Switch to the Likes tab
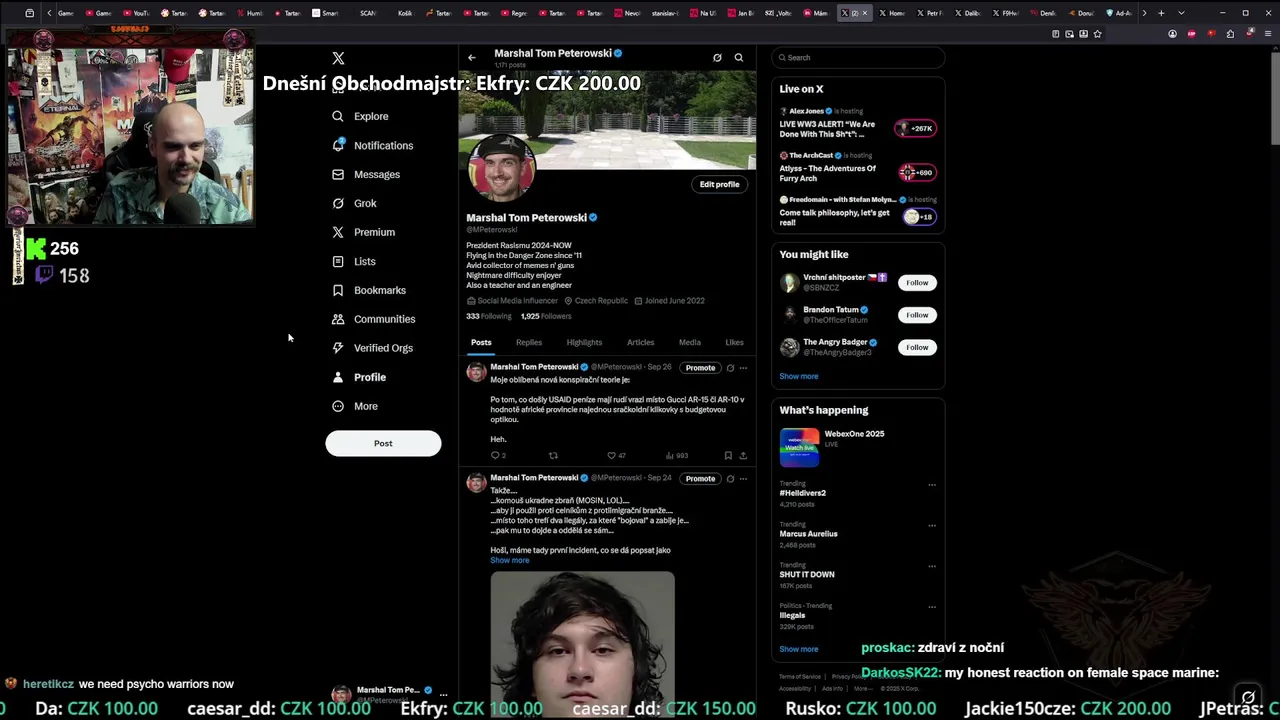 tap(734, 342)
